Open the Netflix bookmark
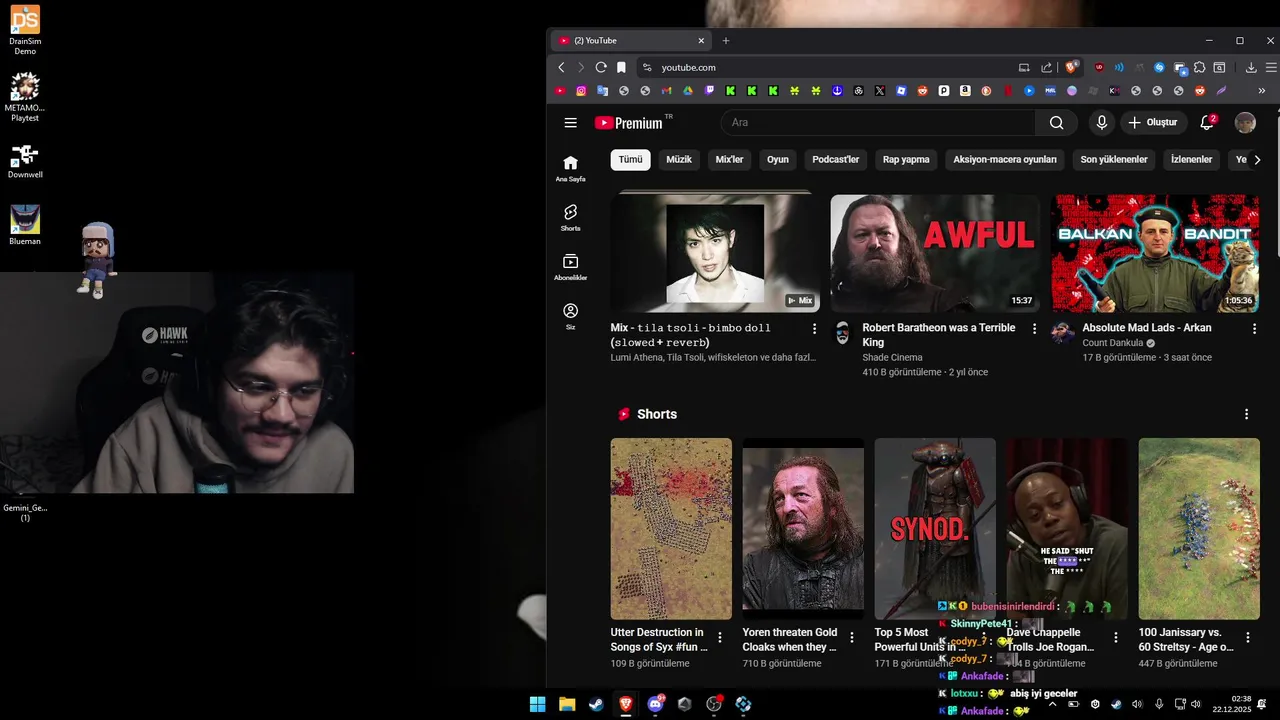This screenshot has width=1280, height=720. click(x=1007, y=90)
